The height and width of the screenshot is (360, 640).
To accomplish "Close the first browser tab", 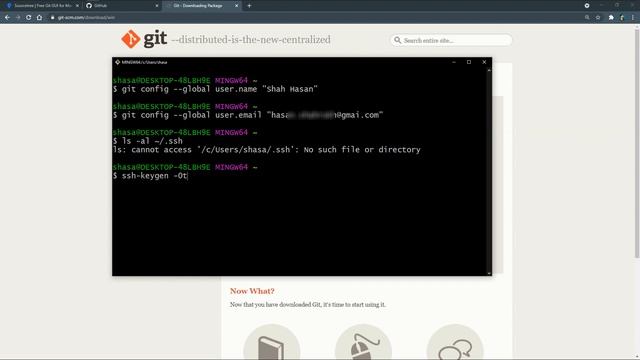I will 77,6.
